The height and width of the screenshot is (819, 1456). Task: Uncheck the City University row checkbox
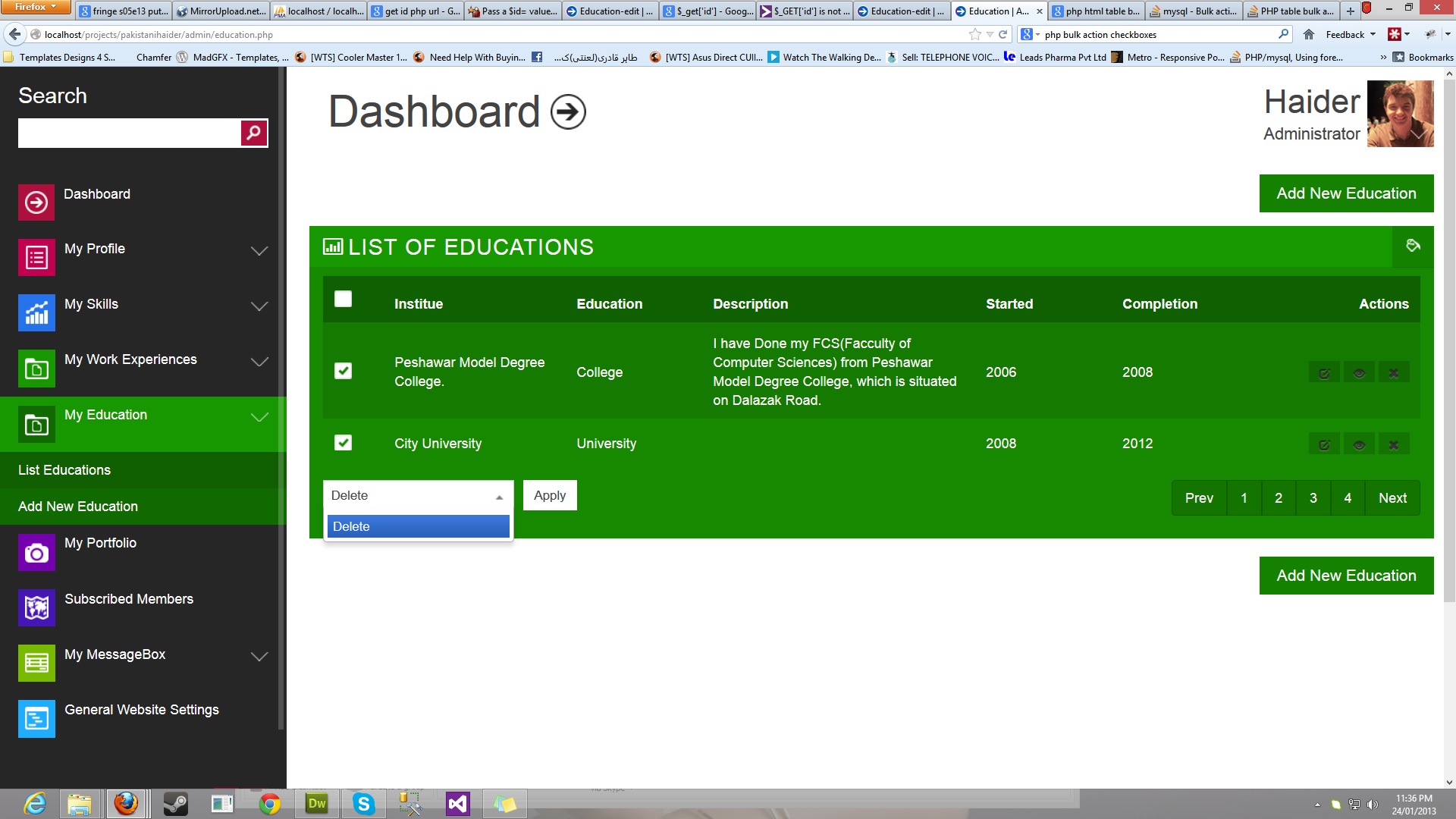click(x=343, y=443)
